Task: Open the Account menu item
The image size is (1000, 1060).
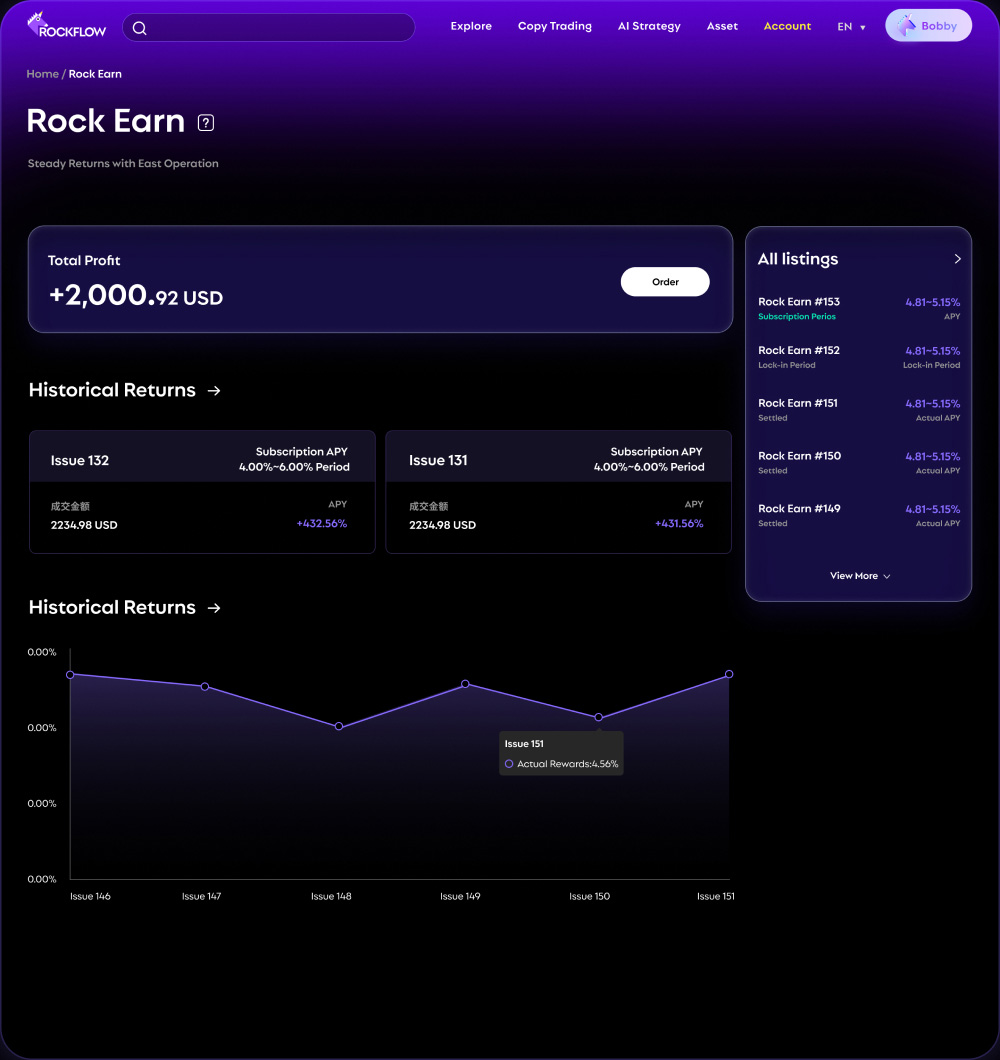Action: pos(787,26)
